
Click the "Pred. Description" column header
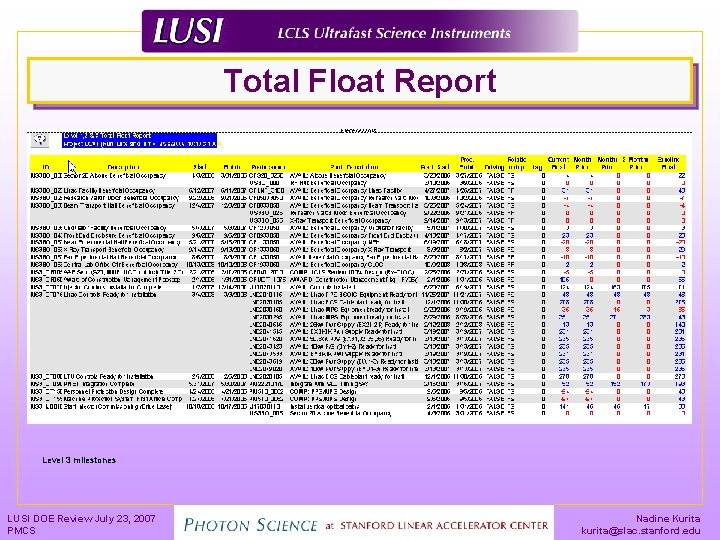click(354, 167)
